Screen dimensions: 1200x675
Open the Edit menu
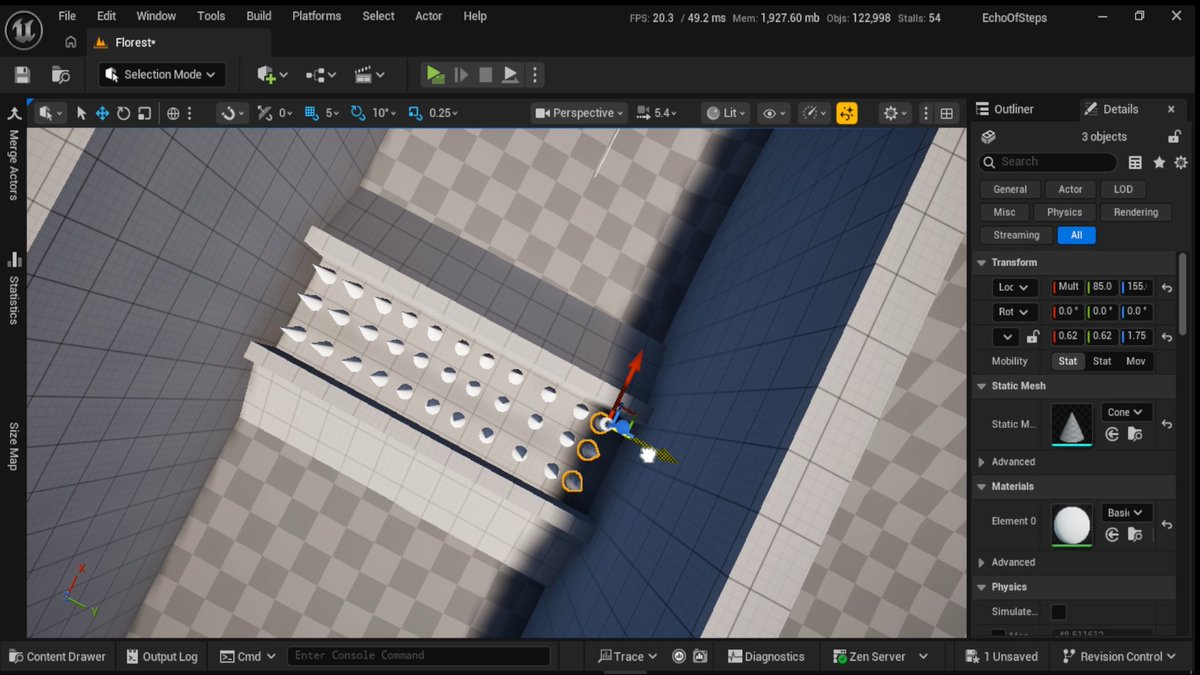point(106,16)
